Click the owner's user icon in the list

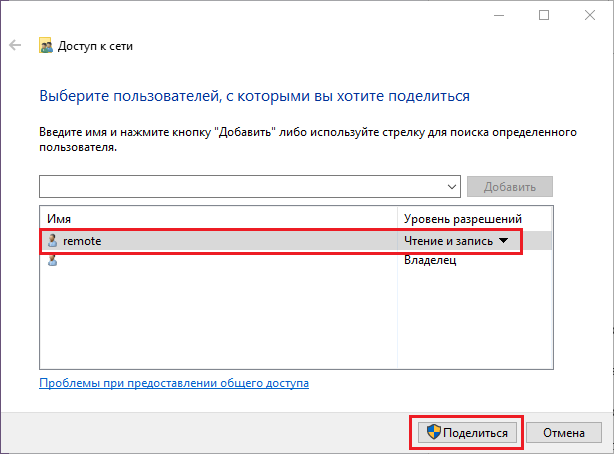coord(52,260)
